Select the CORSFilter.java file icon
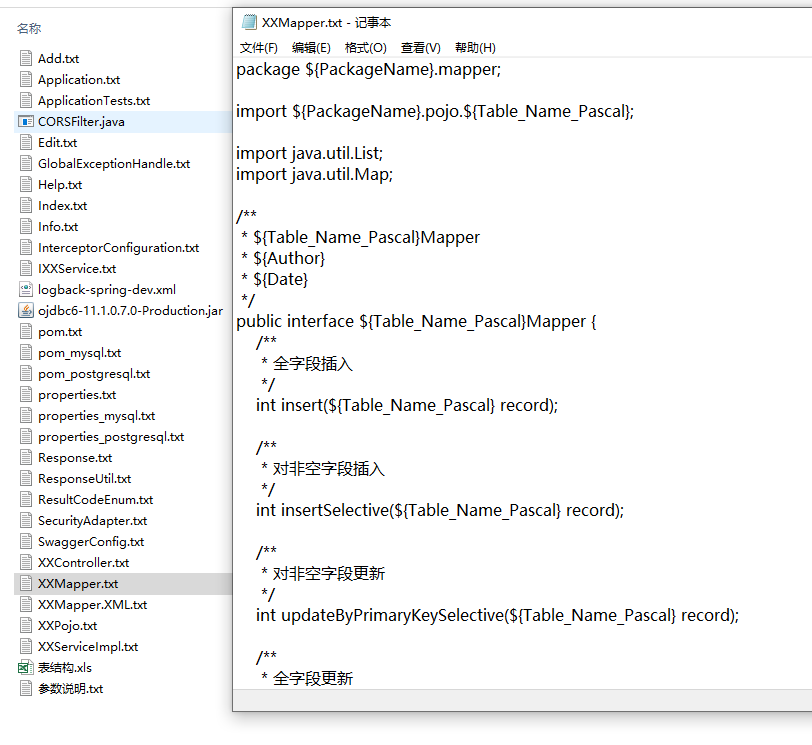The image size is (812, 745). coord(26,121)
